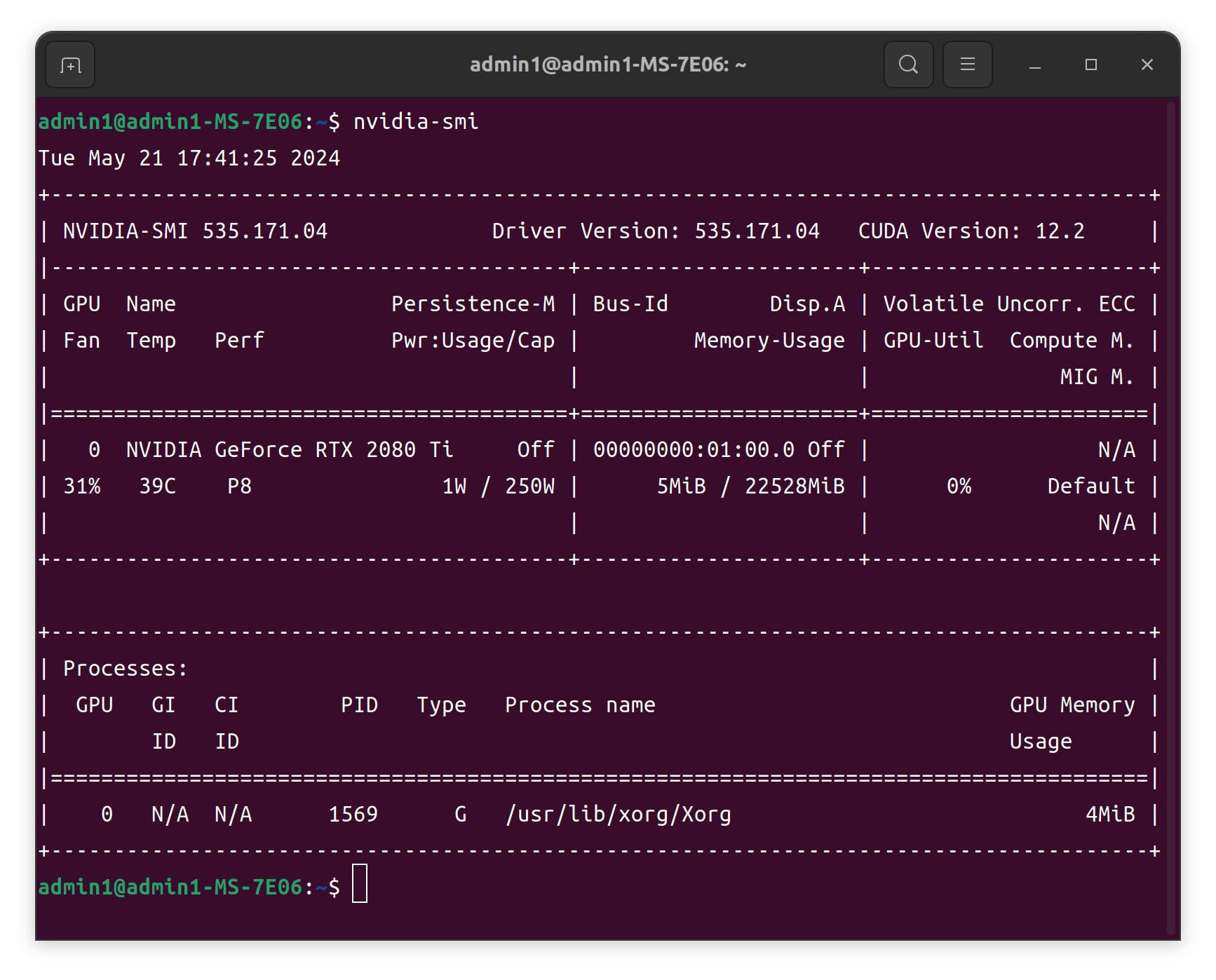This screenshot has width=1216, height=980.
Task: Click CUDA Version: 12.2 text
Action: [971, 231]
